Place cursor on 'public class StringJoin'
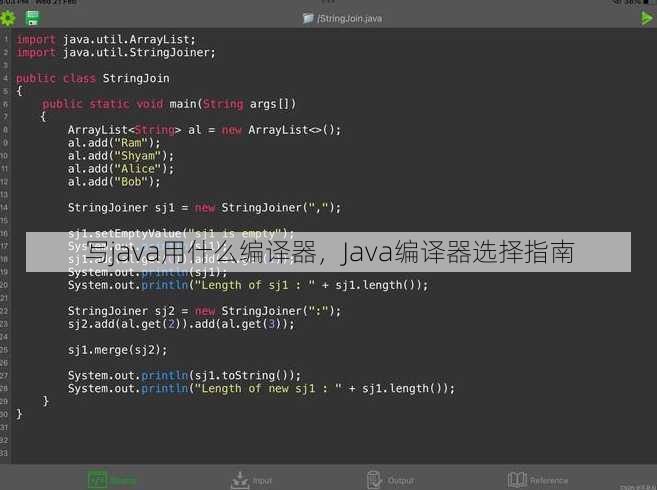The height and width of the screenshot is (490, 657). coord(93,78)
